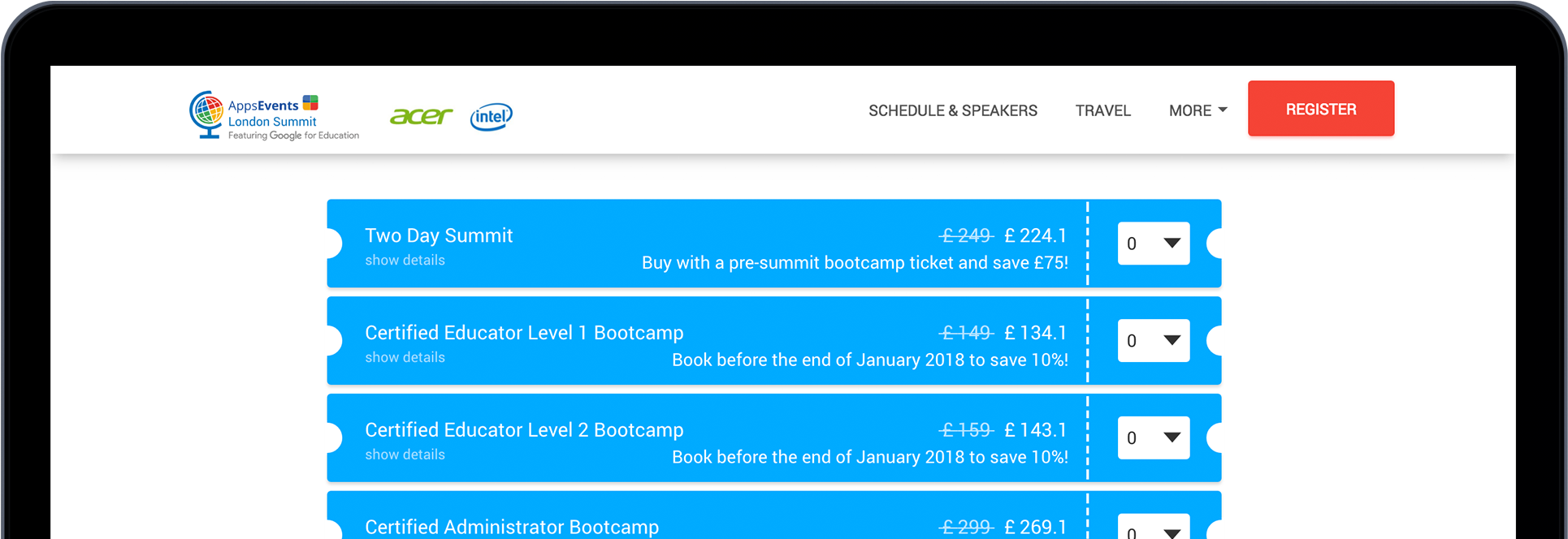This screenshot has width=1568, height=539.
Task: Click the crossed-out £249 original price
Action: point(967,235)
